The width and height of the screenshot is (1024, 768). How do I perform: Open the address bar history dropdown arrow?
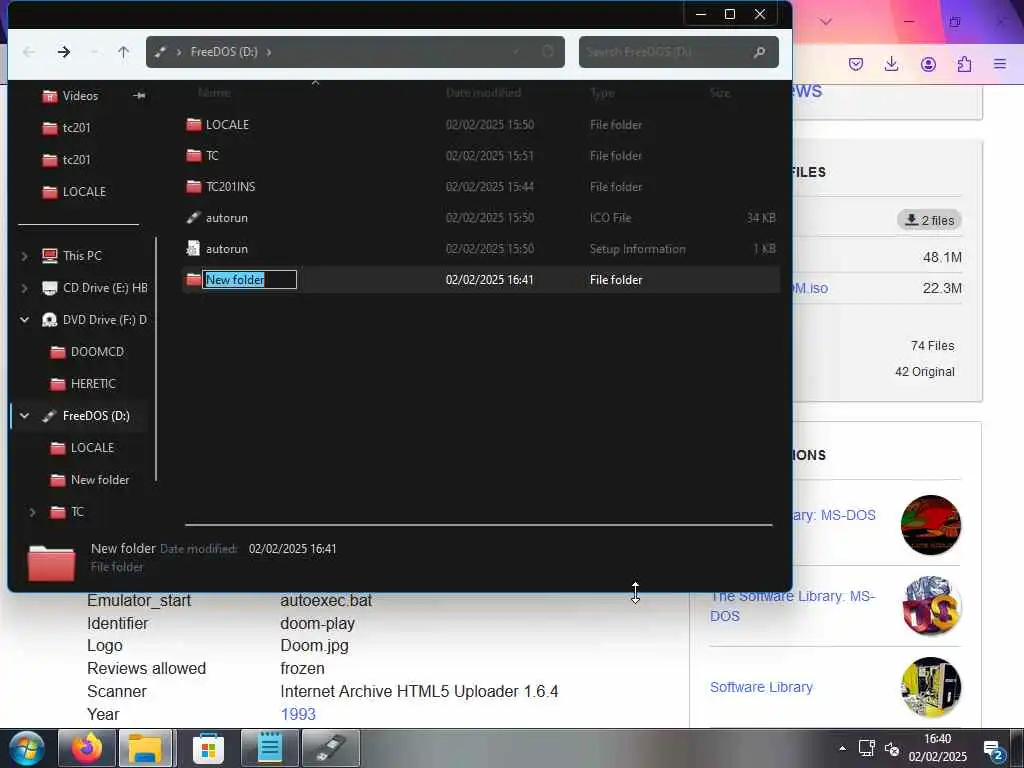(x=516, y=52)
